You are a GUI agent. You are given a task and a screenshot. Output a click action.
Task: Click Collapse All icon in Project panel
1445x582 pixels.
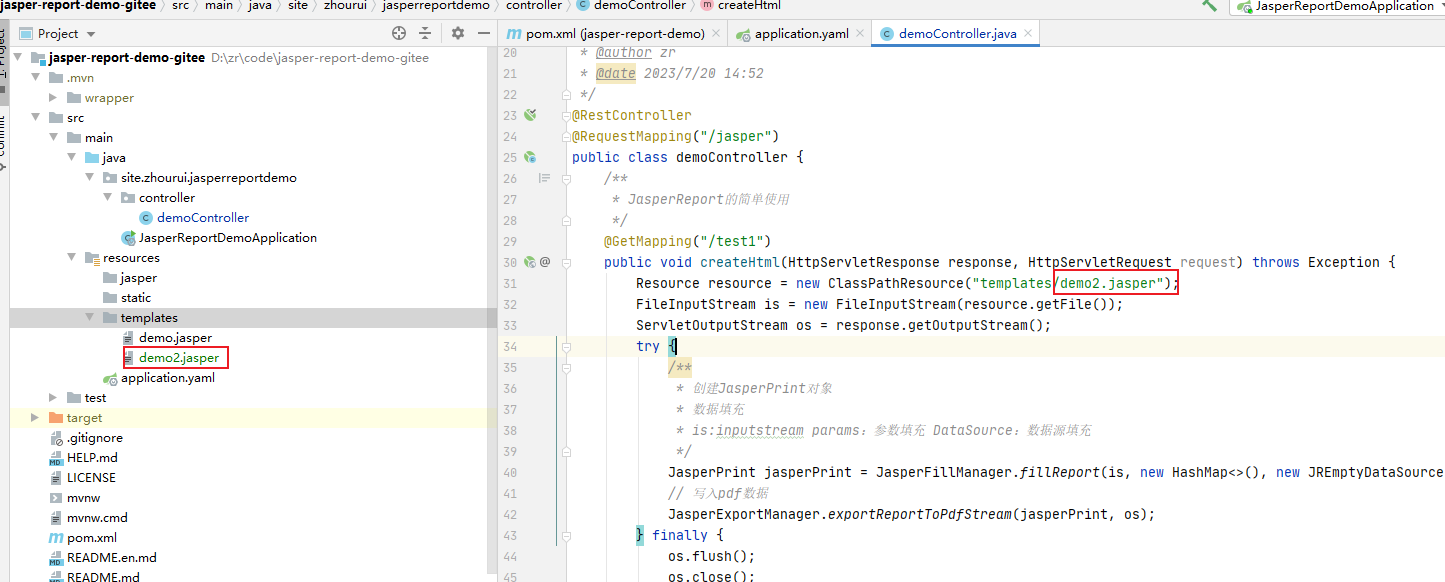click(x=424, y=33)
